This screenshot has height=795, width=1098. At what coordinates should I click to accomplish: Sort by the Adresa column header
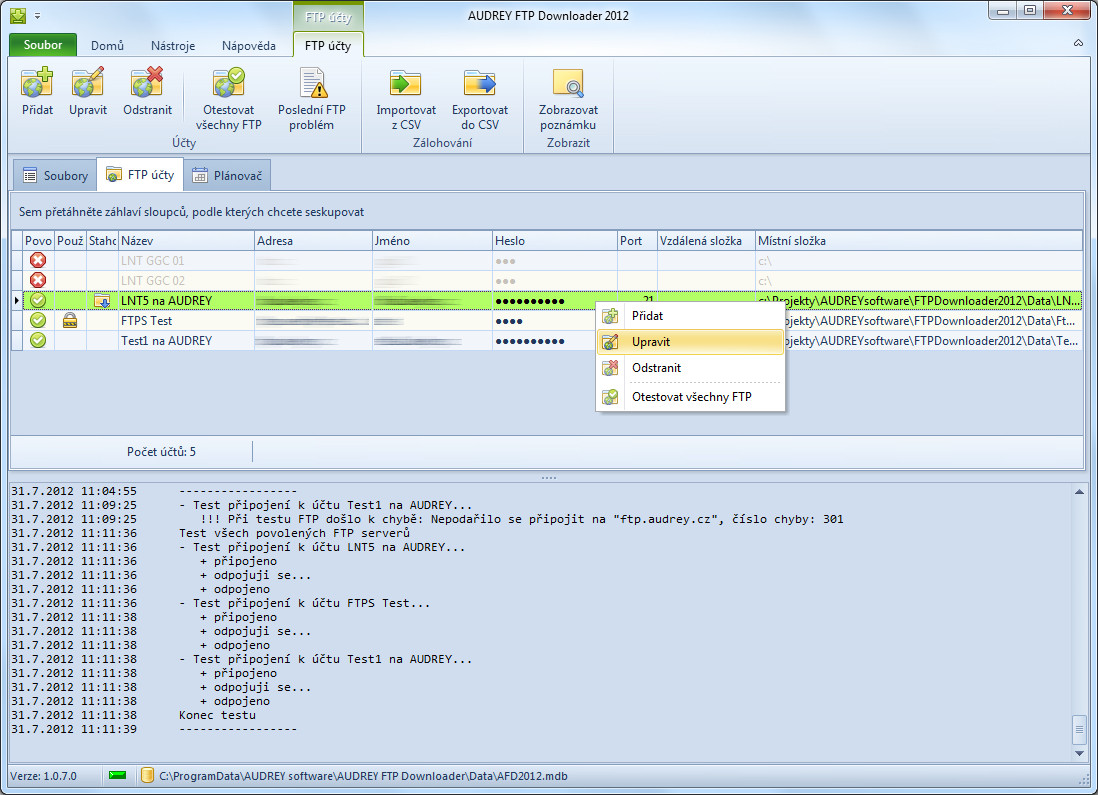coord(313,241)
